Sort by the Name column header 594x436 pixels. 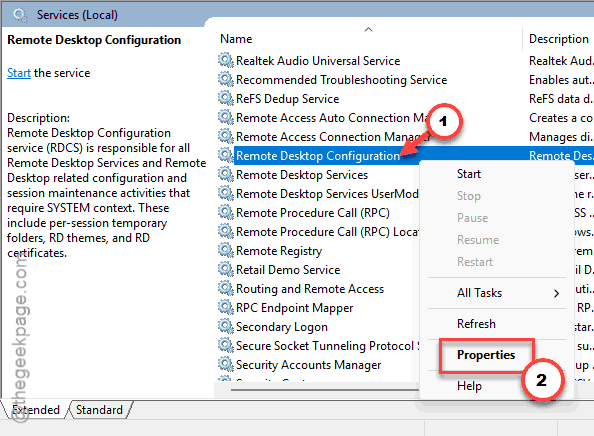click(236, 39)
